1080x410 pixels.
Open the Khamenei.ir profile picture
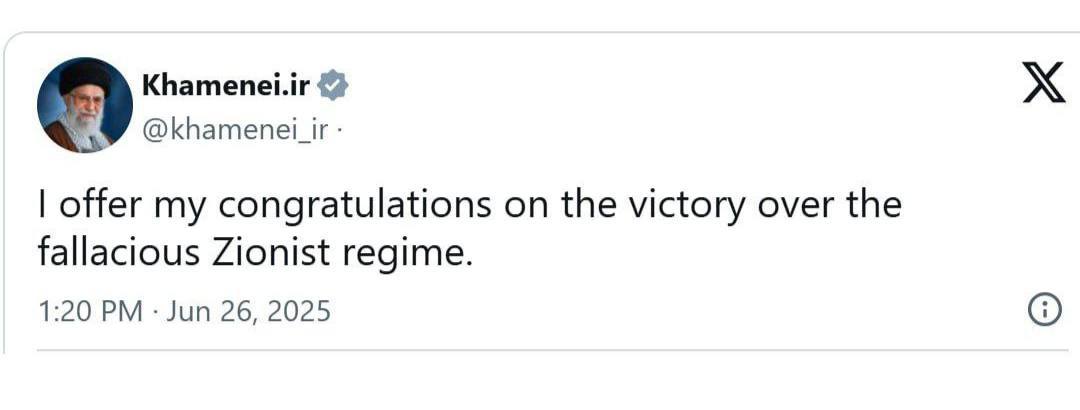tap(85, 105)
